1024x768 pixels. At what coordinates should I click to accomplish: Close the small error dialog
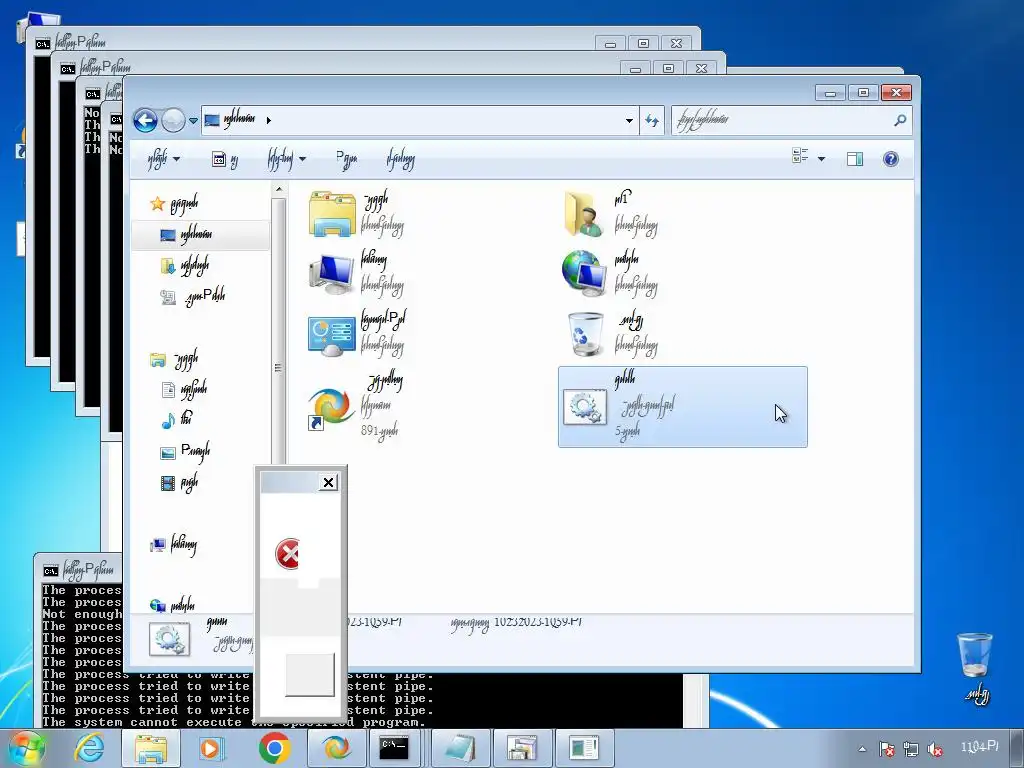(x=328, y=483)
